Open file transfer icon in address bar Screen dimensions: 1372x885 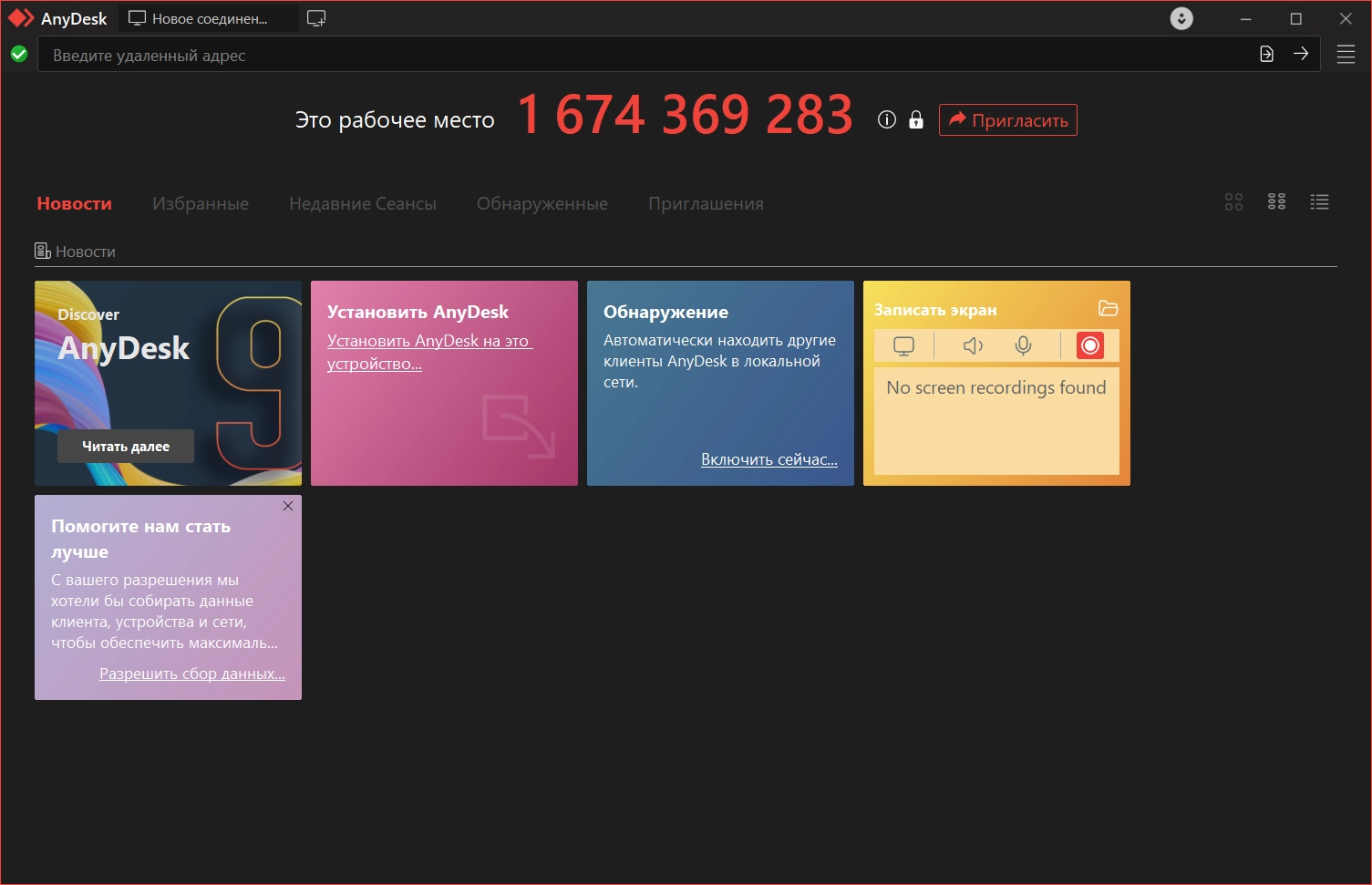(1266, 54)
